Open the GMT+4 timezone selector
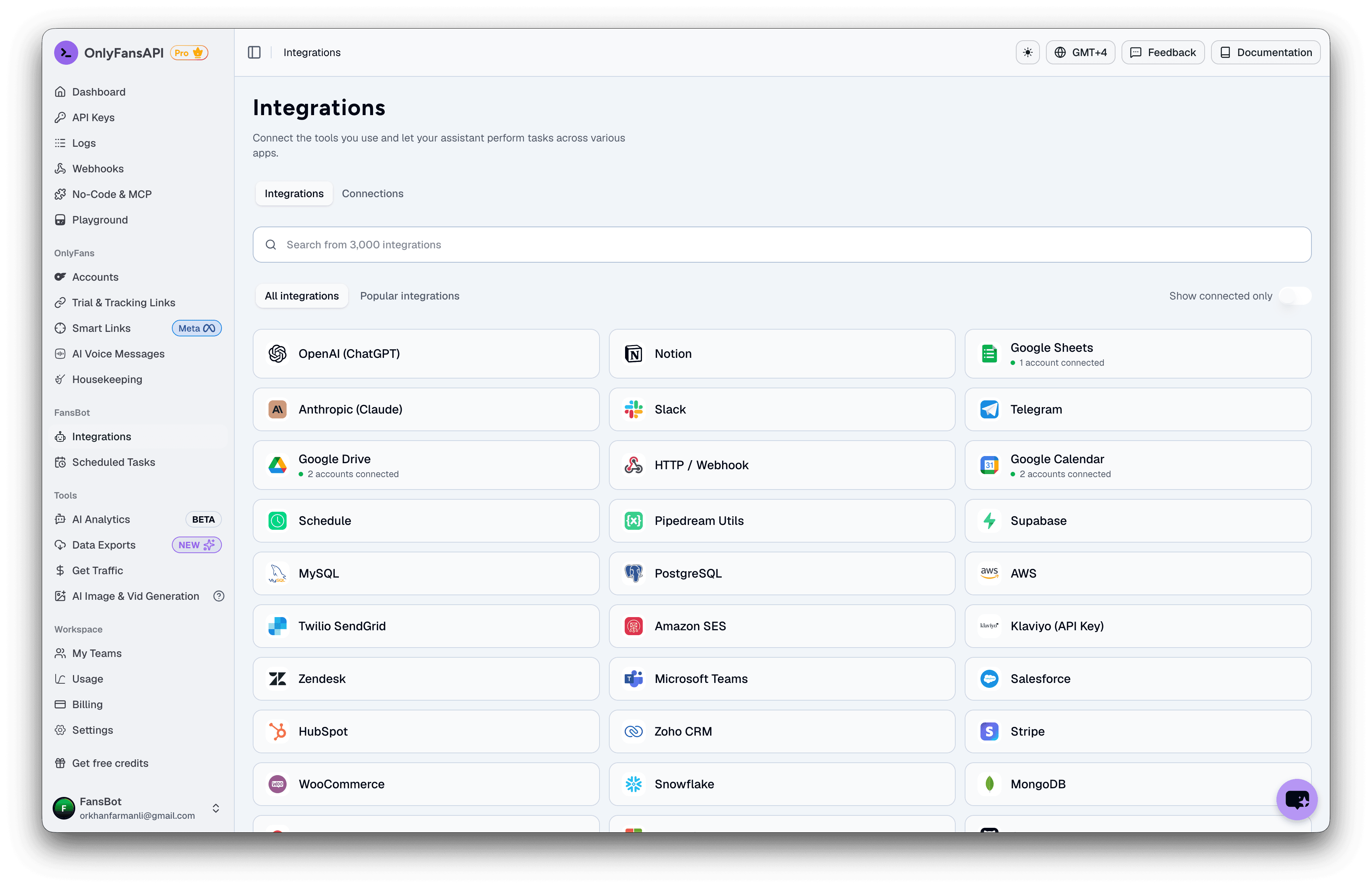Viewport: 1372px width, 888px height. (x=1080, y=52)
